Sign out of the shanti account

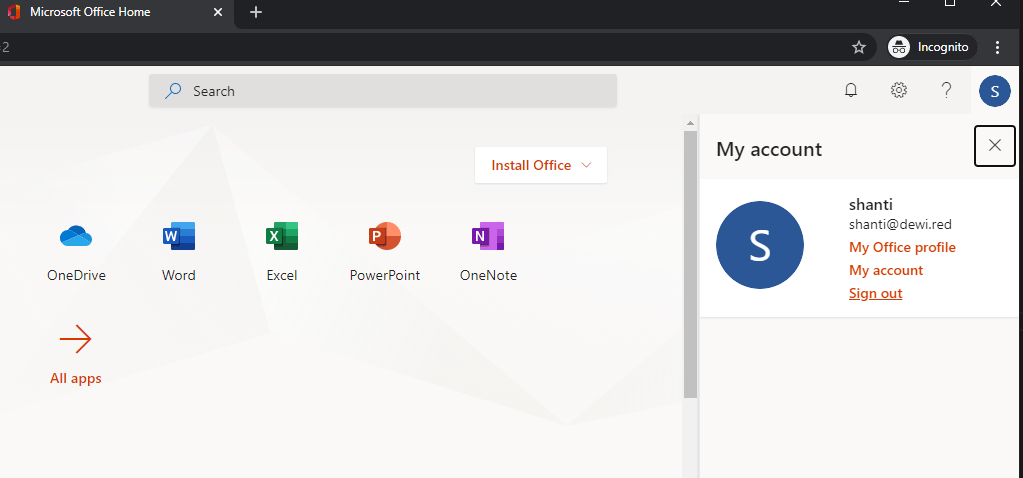click(876, 293)
